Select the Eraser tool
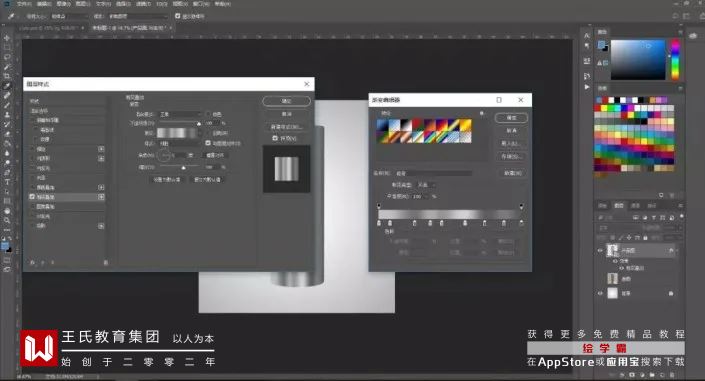 (7, 134)
